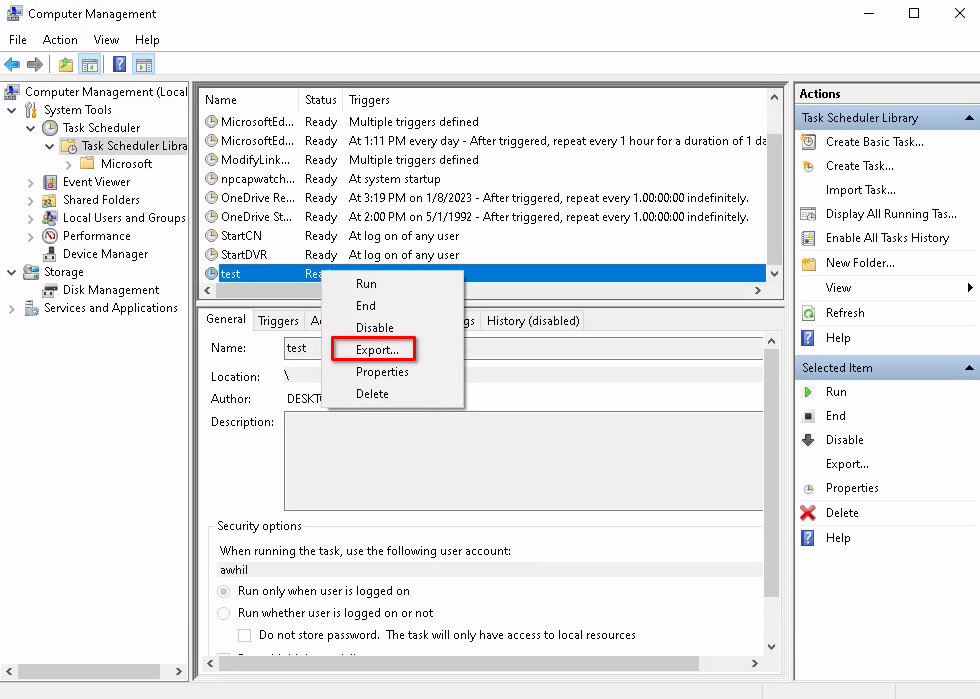980x699 pixels.
Task: Click the Services and Applications icon
Action: pos(31,308)
